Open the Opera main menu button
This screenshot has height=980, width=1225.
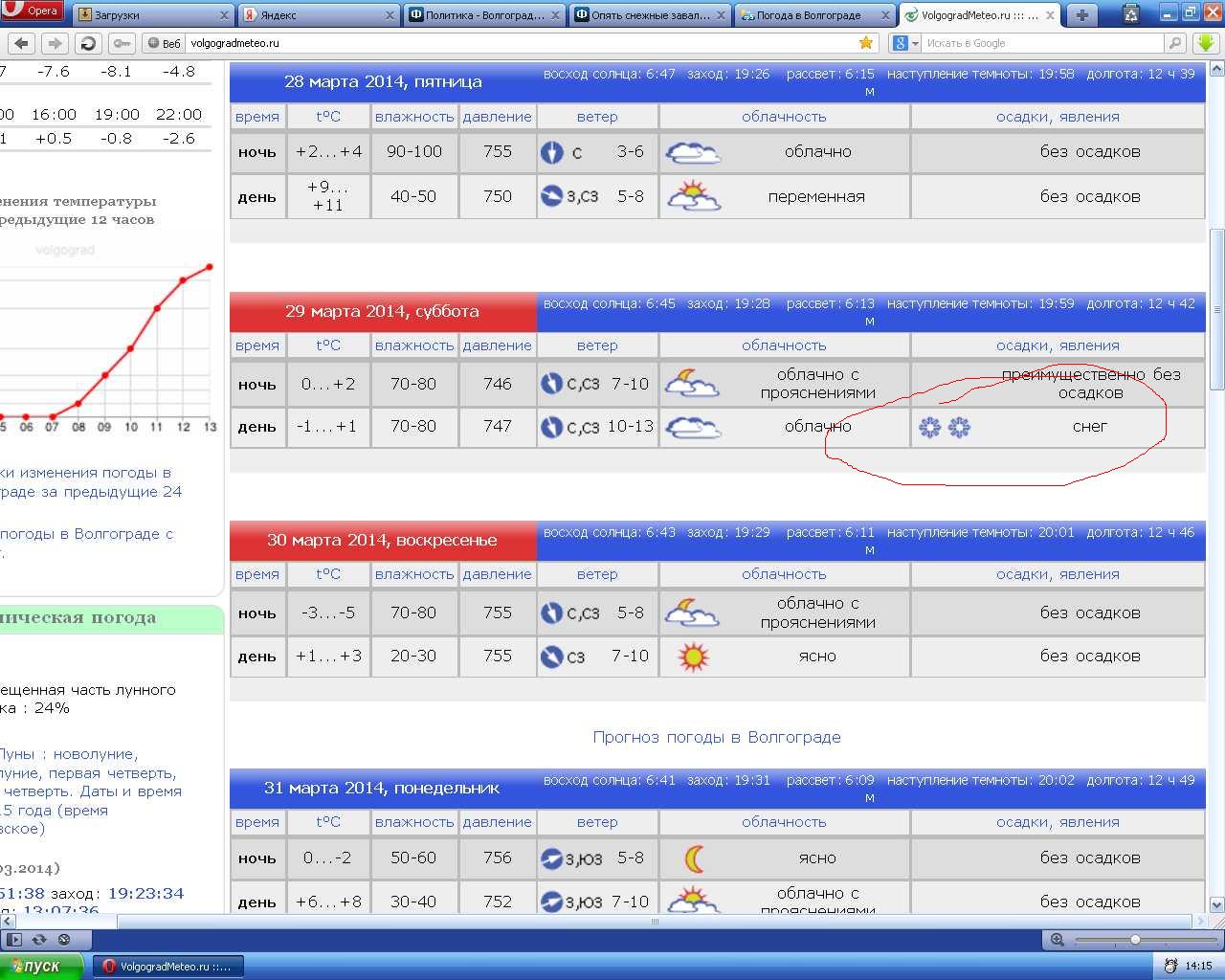click(32, 11)
